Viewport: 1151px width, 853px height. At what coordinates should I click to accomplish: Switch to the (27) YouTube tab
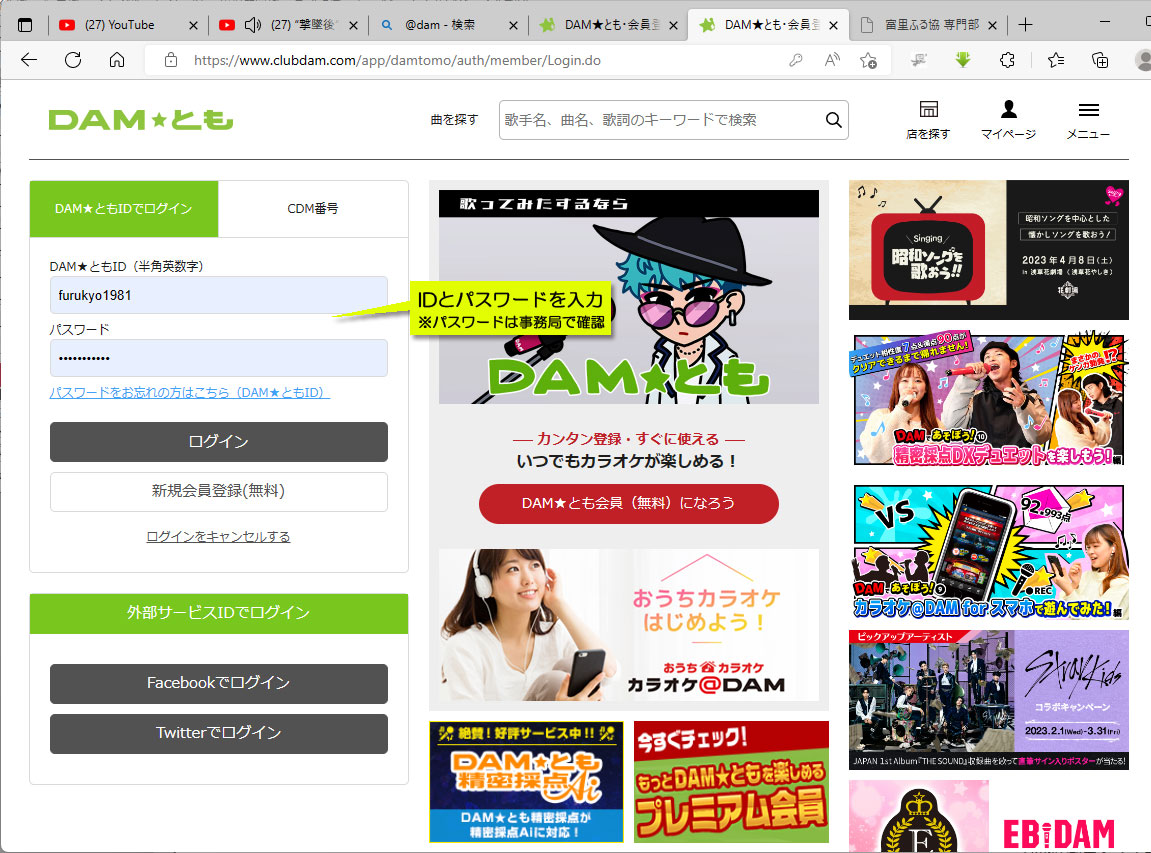(120, 25)
